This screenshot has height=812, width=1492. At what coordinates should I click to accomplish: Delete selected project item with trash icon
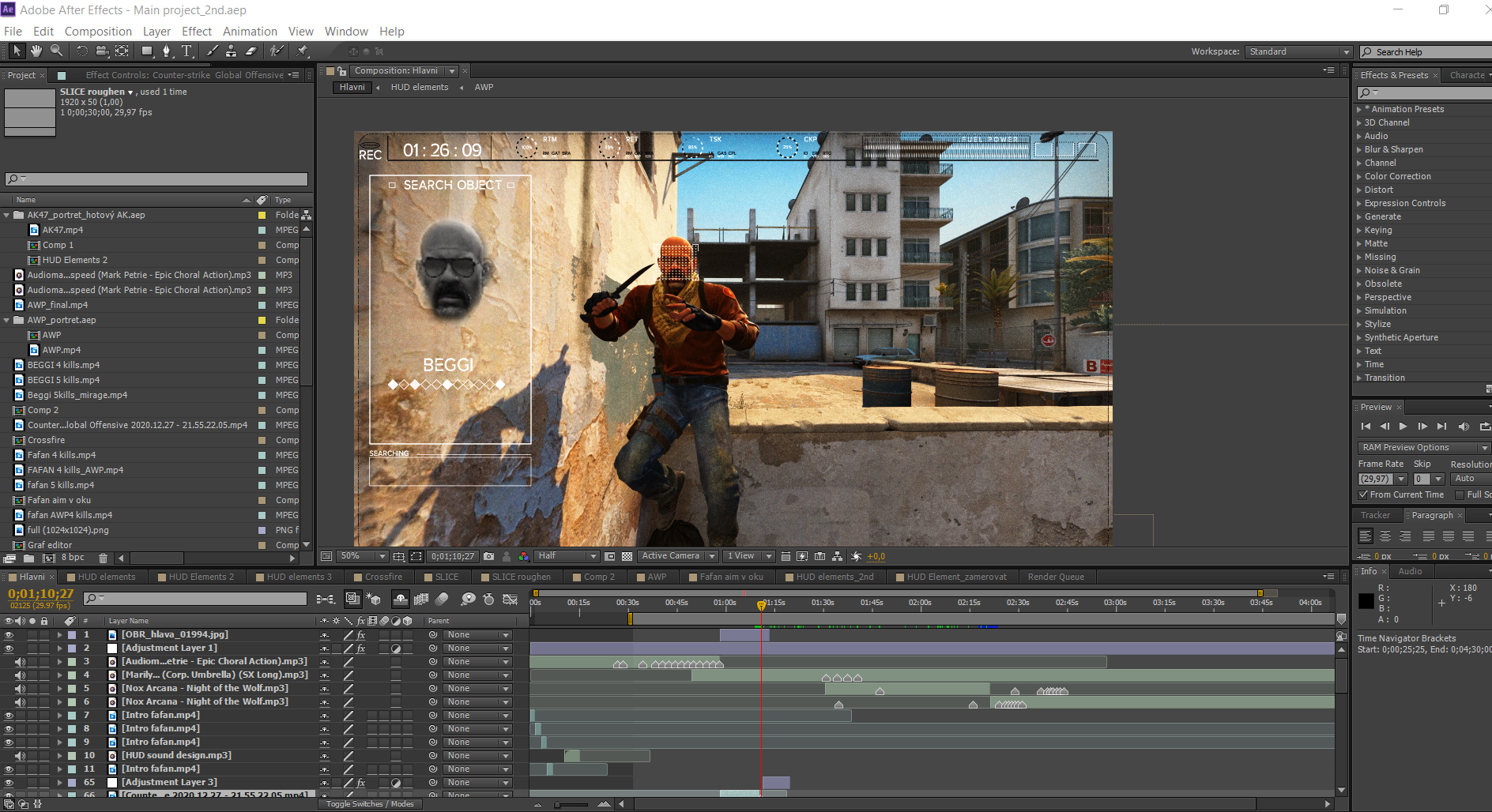[103, 558]
